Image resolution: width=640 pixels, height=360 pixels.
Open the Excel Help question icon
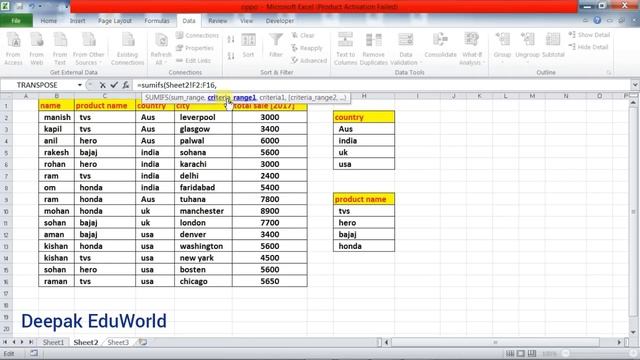(x=597, y=20)
